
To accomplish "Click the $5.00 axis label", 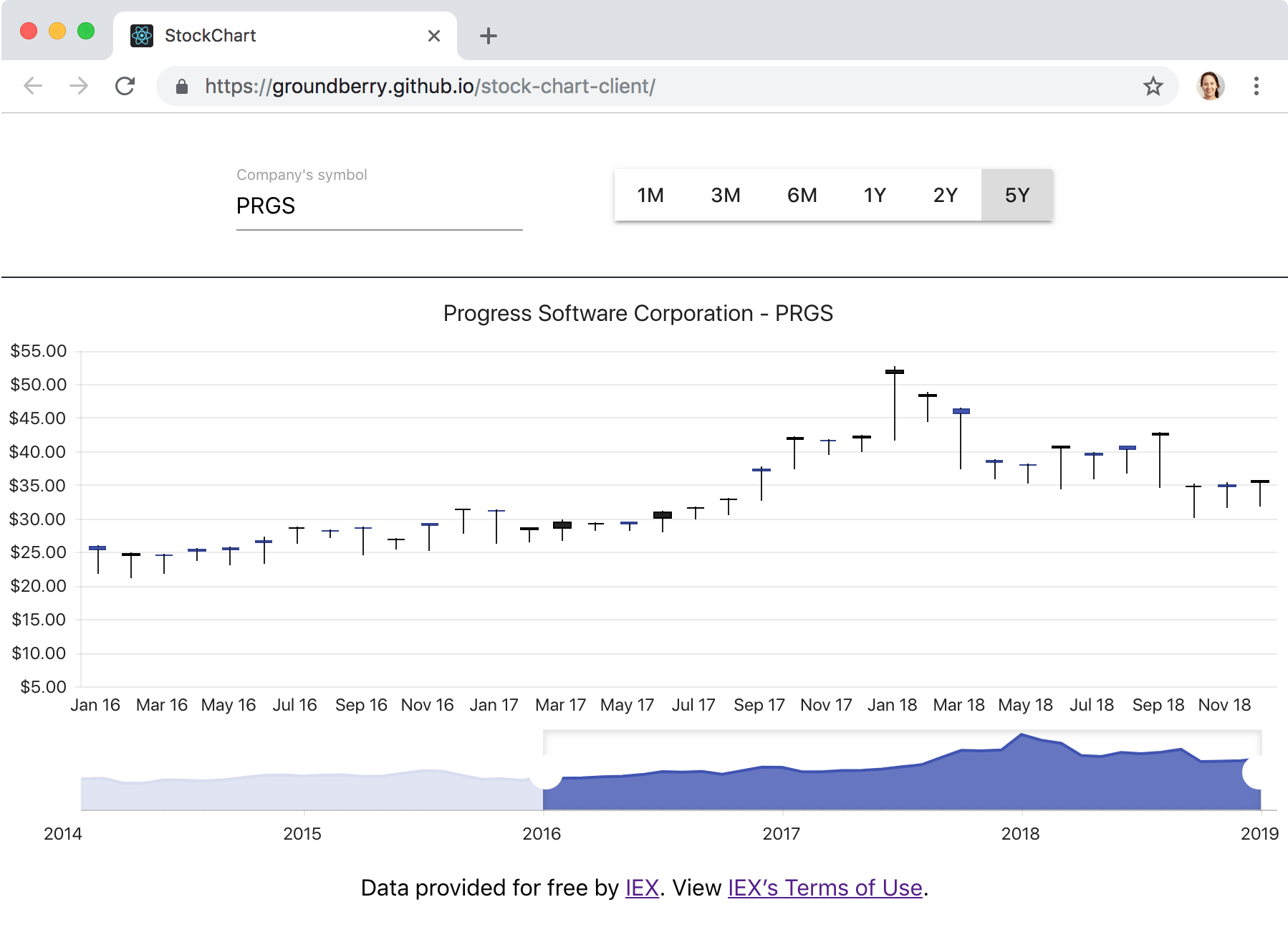I will click(x=43, y=686).
